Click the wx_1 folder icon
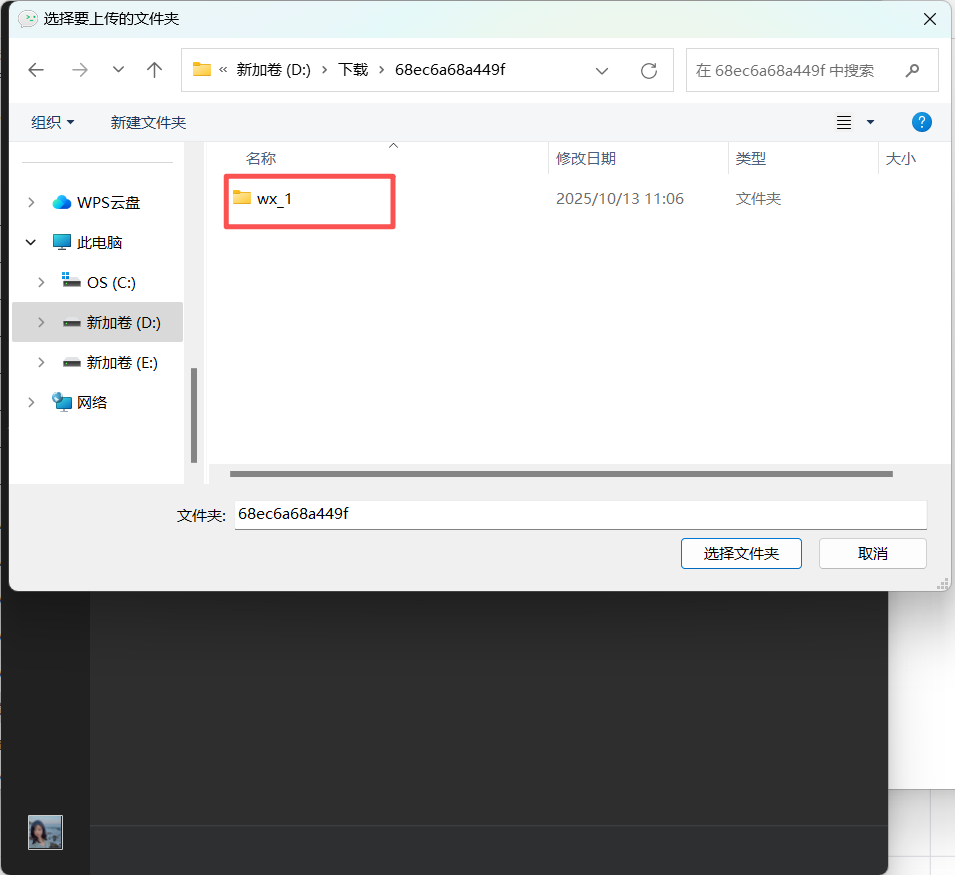955x875 pixels. 242,197
